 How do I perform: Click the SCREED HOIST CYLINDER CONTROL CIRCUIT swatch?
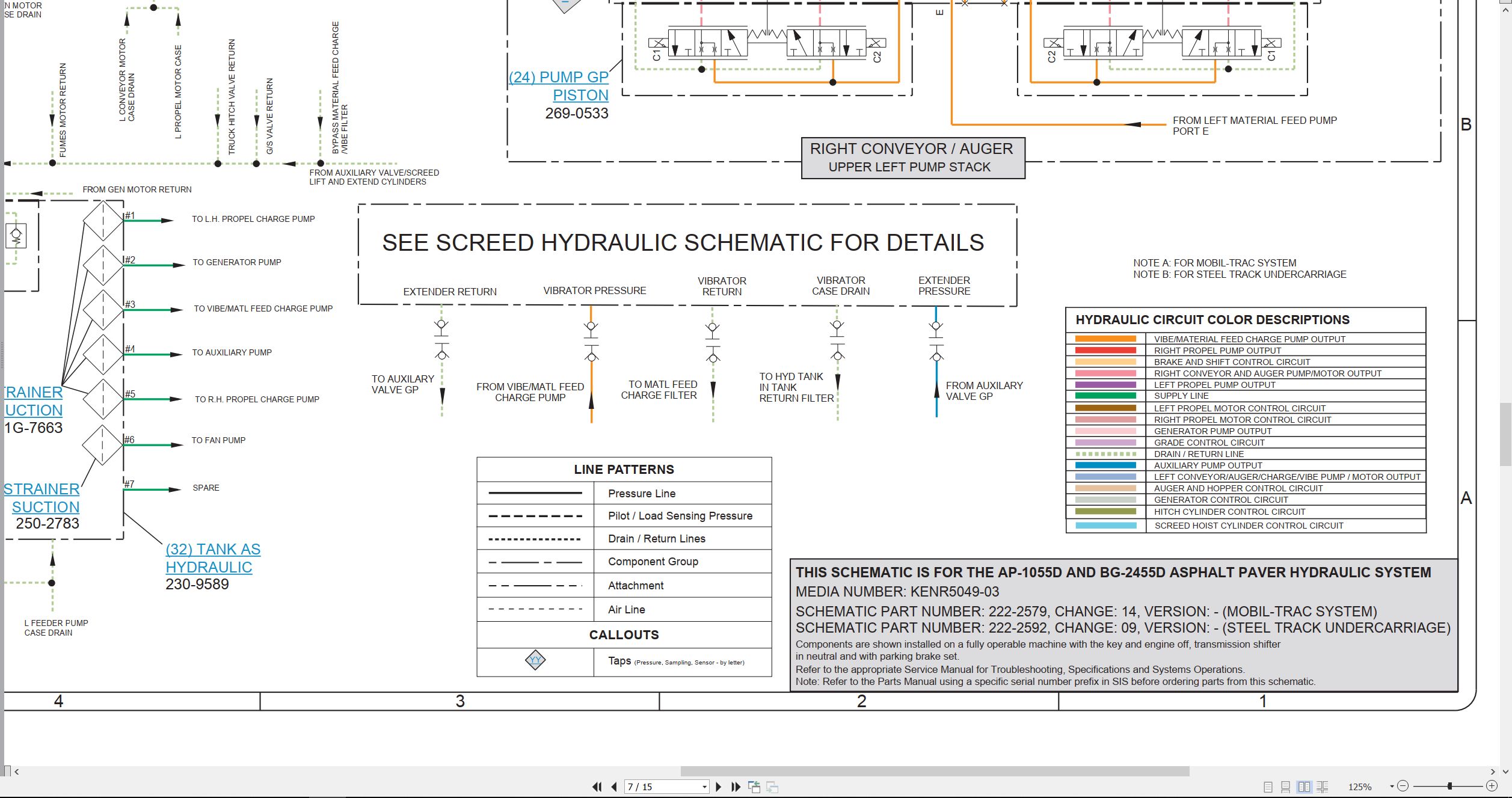point(1105,526)
